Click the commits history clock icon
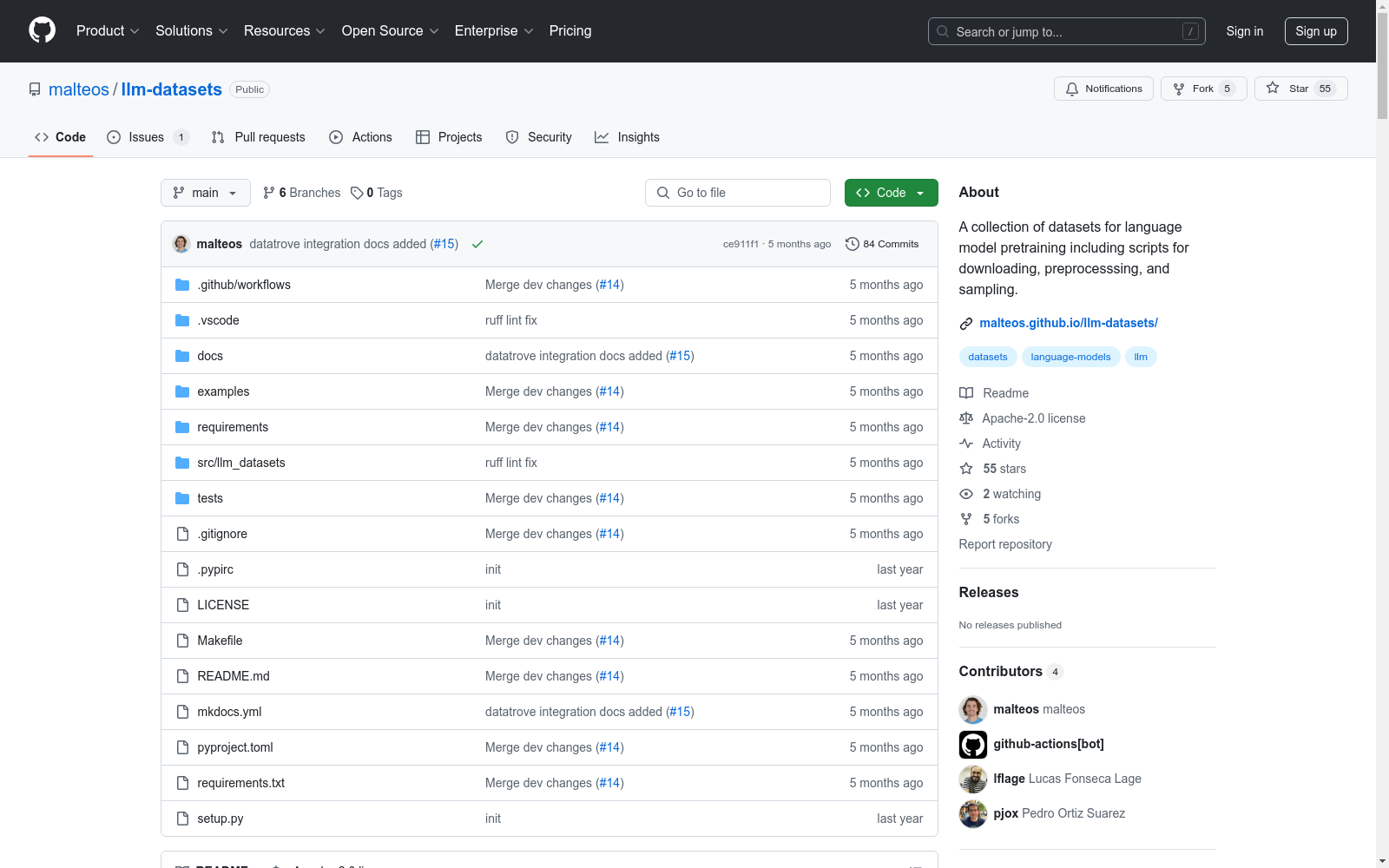Image resolution: width=1389 pixels, height=868 pixels. pos(852,244)
